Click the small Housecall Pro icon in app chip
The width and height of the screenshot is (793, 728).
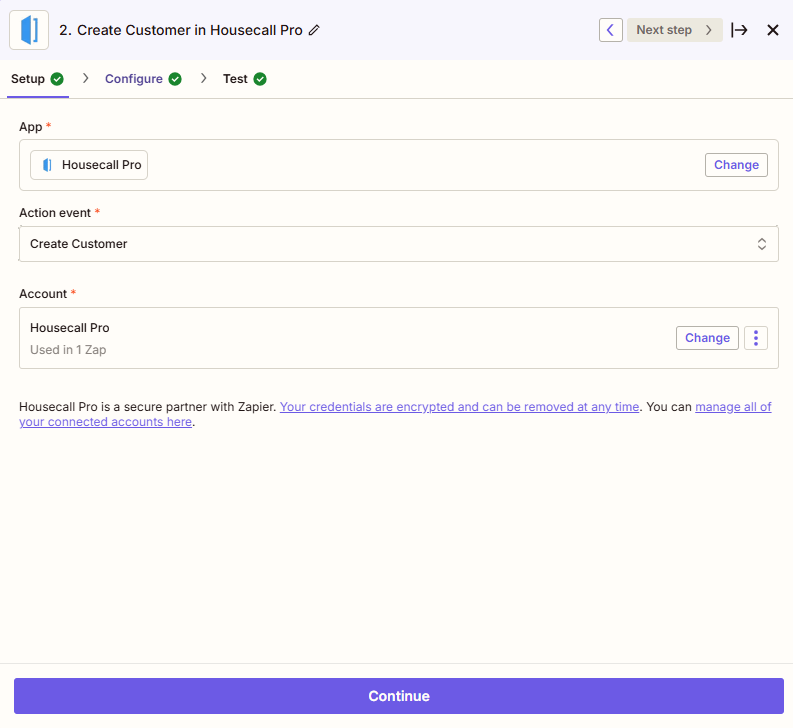tap(47, 165)
